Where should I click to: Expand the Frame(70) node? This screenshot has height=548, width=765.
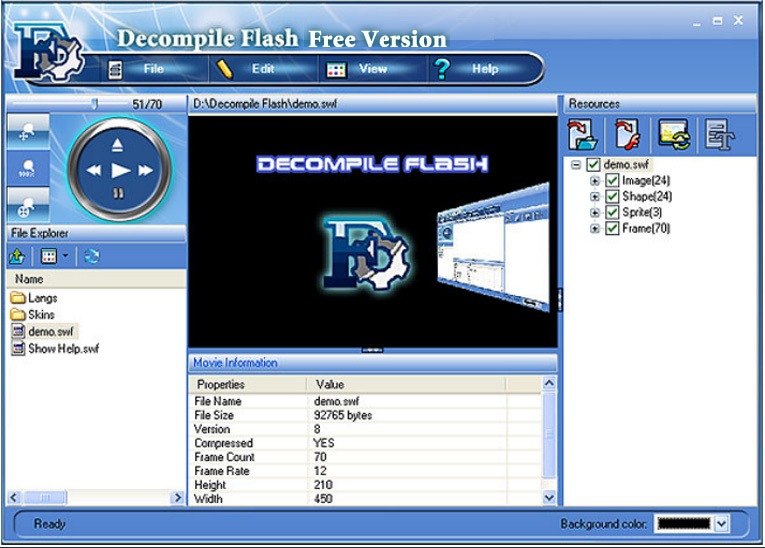594,228
